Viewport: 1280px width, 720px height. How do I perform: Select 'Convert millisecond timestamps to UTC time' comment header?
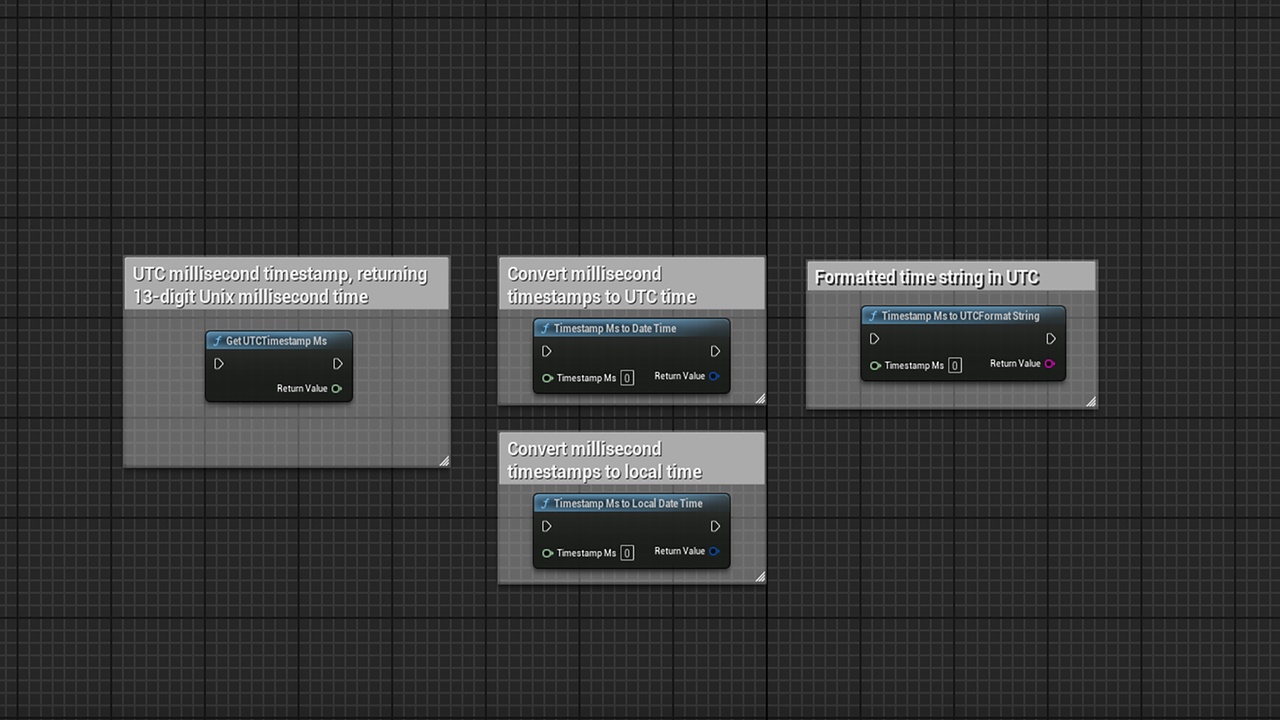631,284
